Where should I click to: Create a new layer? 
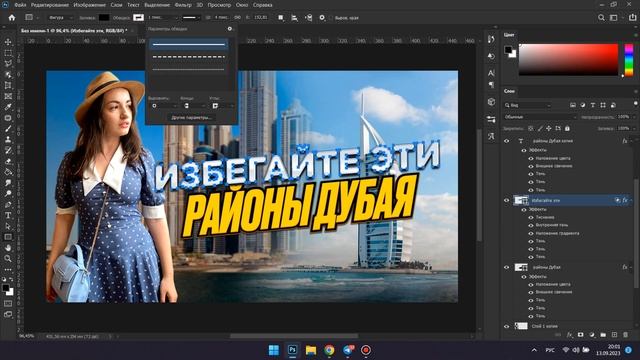click(x=614, y=335)
